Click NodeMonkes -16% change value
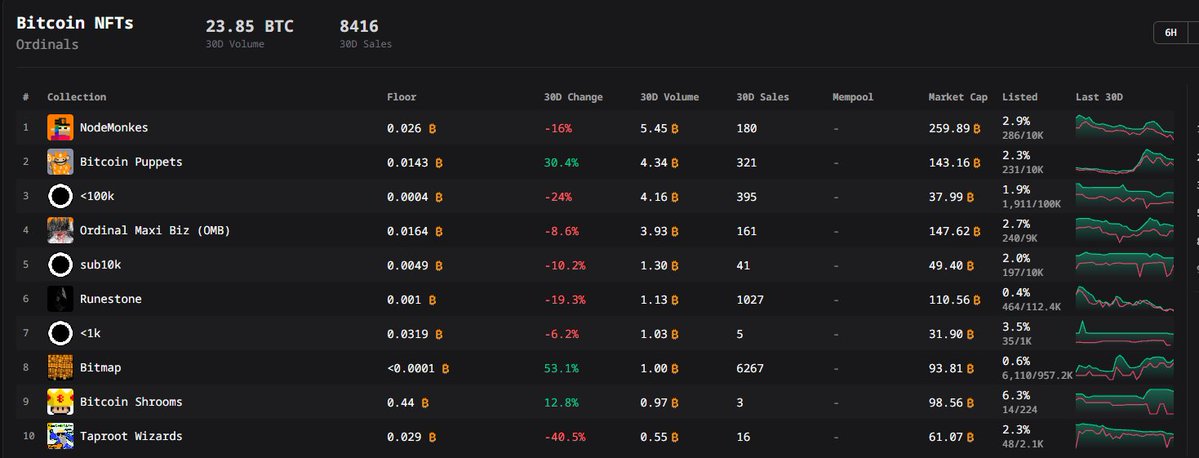Screen dimensions: 1199x458 click(x=557, y=128)
